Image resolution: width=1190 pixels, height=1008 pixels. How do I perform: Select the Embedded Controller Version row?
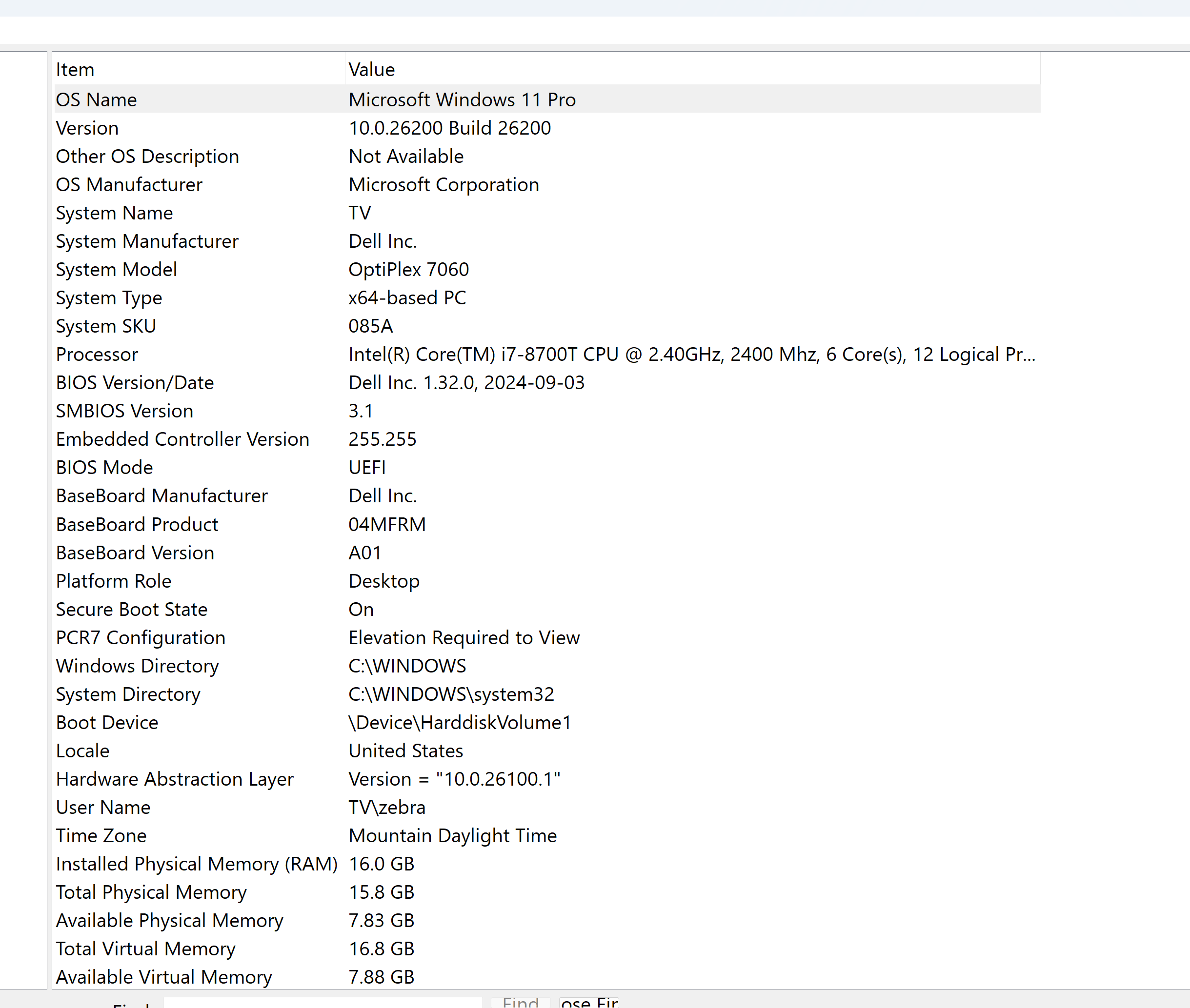[547, 439]
